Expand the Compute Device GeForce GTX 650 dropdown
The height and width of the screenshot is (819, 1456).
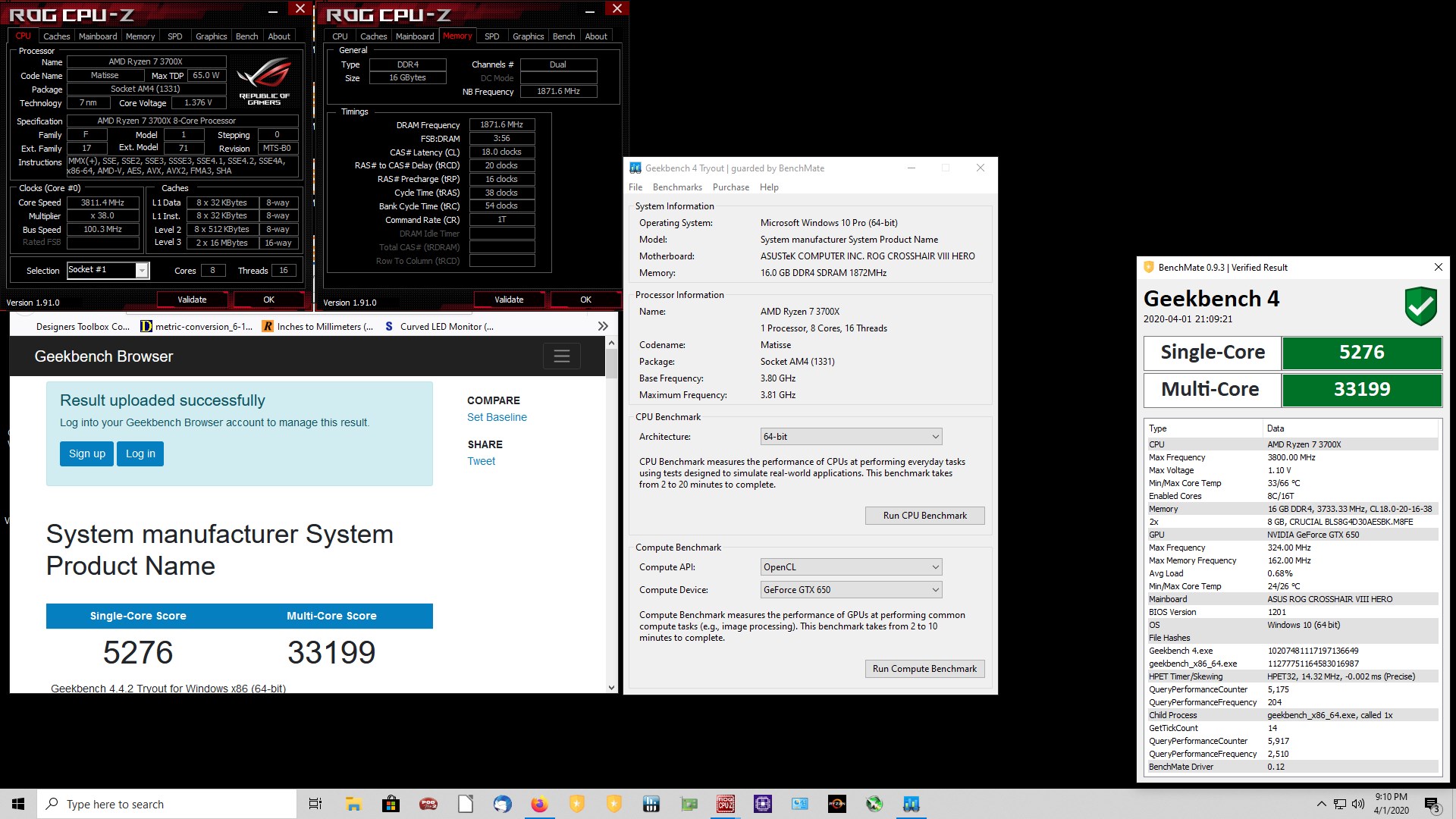852,590
